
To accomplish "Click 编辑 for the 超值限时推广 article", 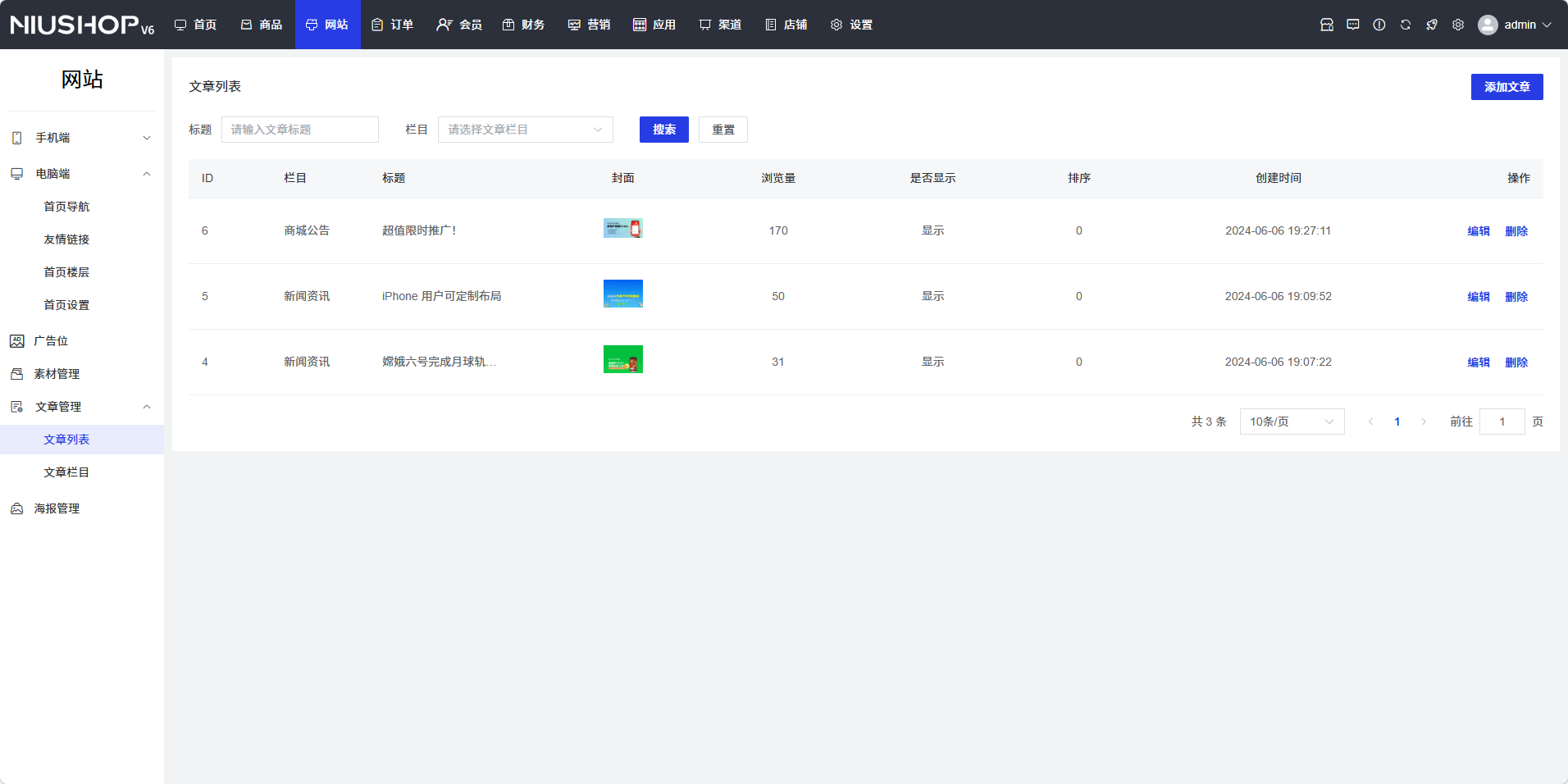I will tap(1478, 231).
